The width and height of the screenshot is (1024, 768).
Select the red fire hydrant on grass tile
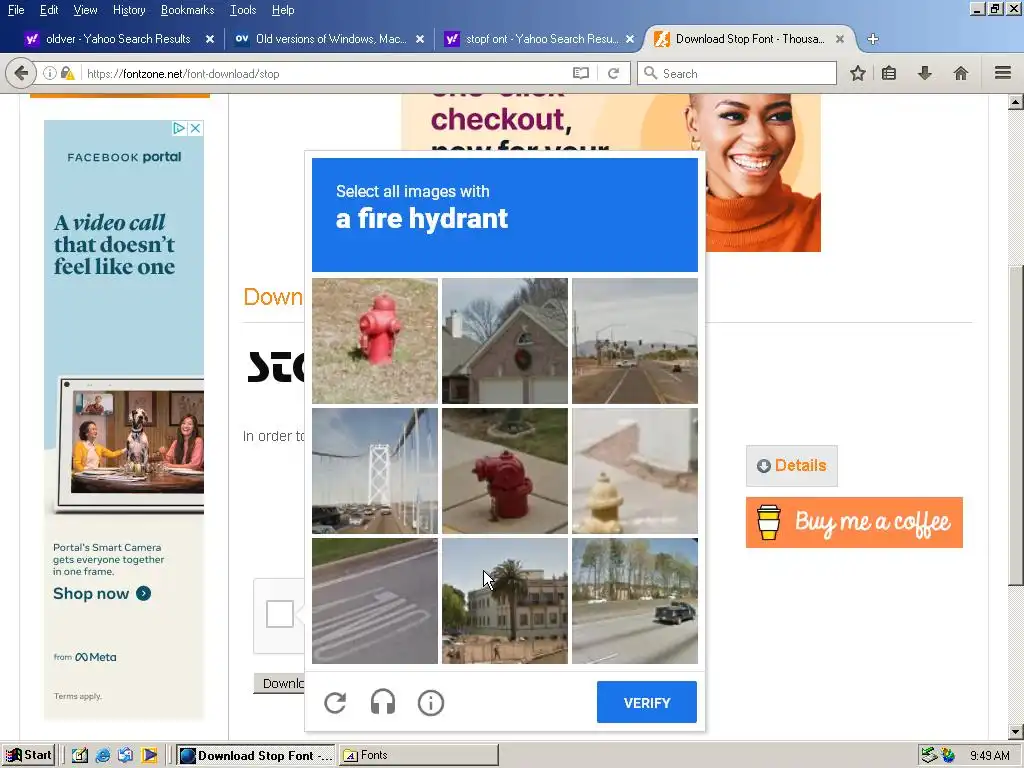tap(375, 341)
